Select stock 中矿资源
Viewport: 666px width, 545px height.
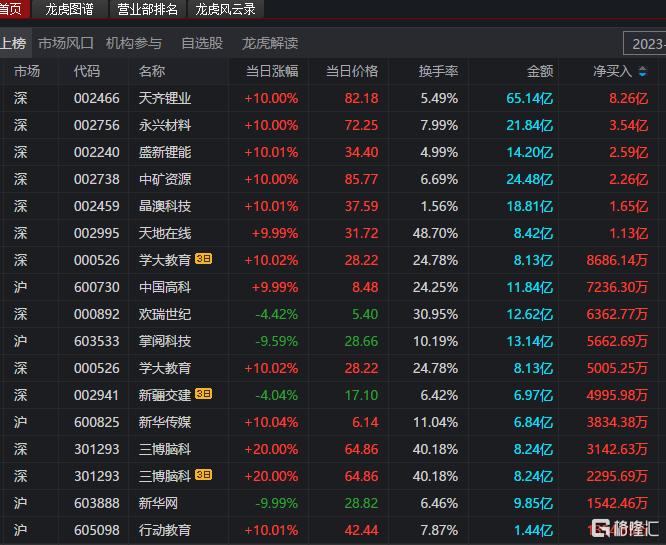pos(165,179)
